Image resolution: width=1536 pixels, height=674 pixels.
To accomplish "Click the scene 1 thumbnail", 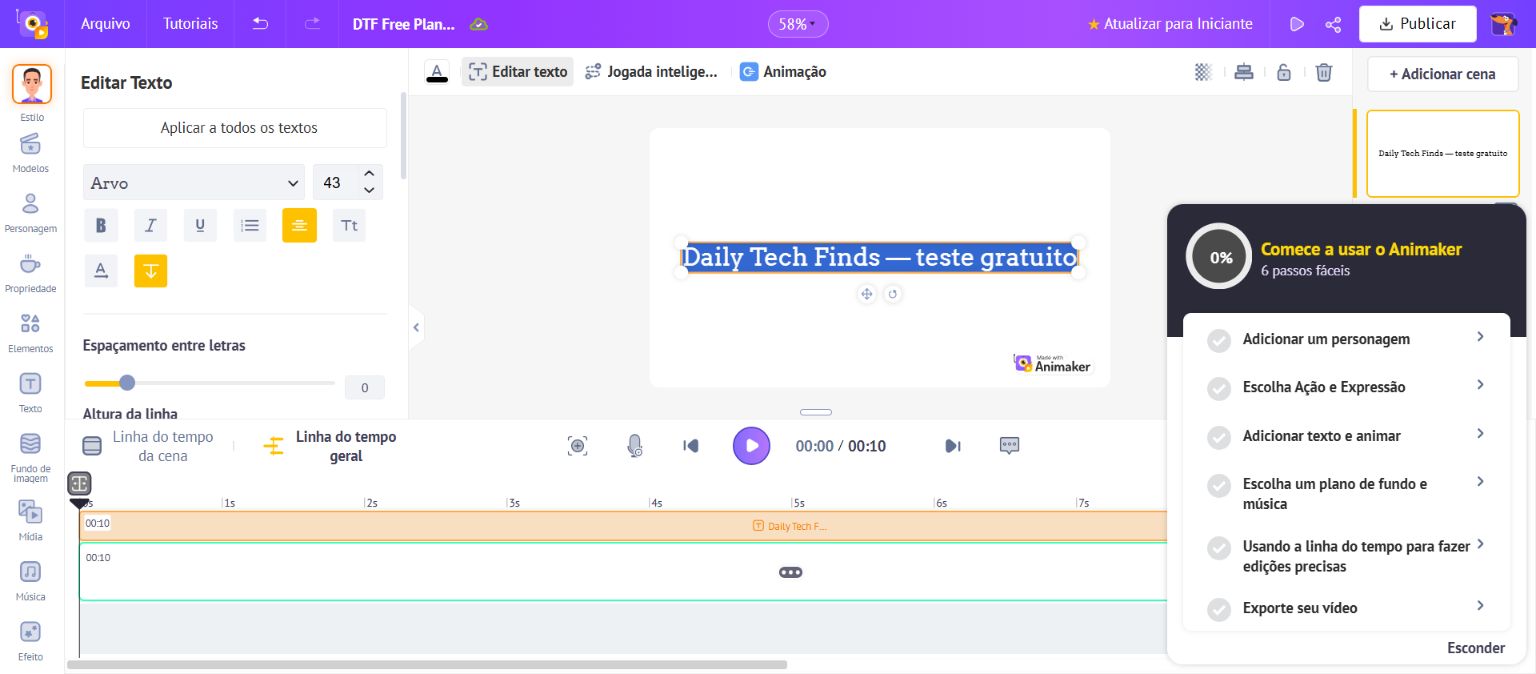I will coord(1442,153).
